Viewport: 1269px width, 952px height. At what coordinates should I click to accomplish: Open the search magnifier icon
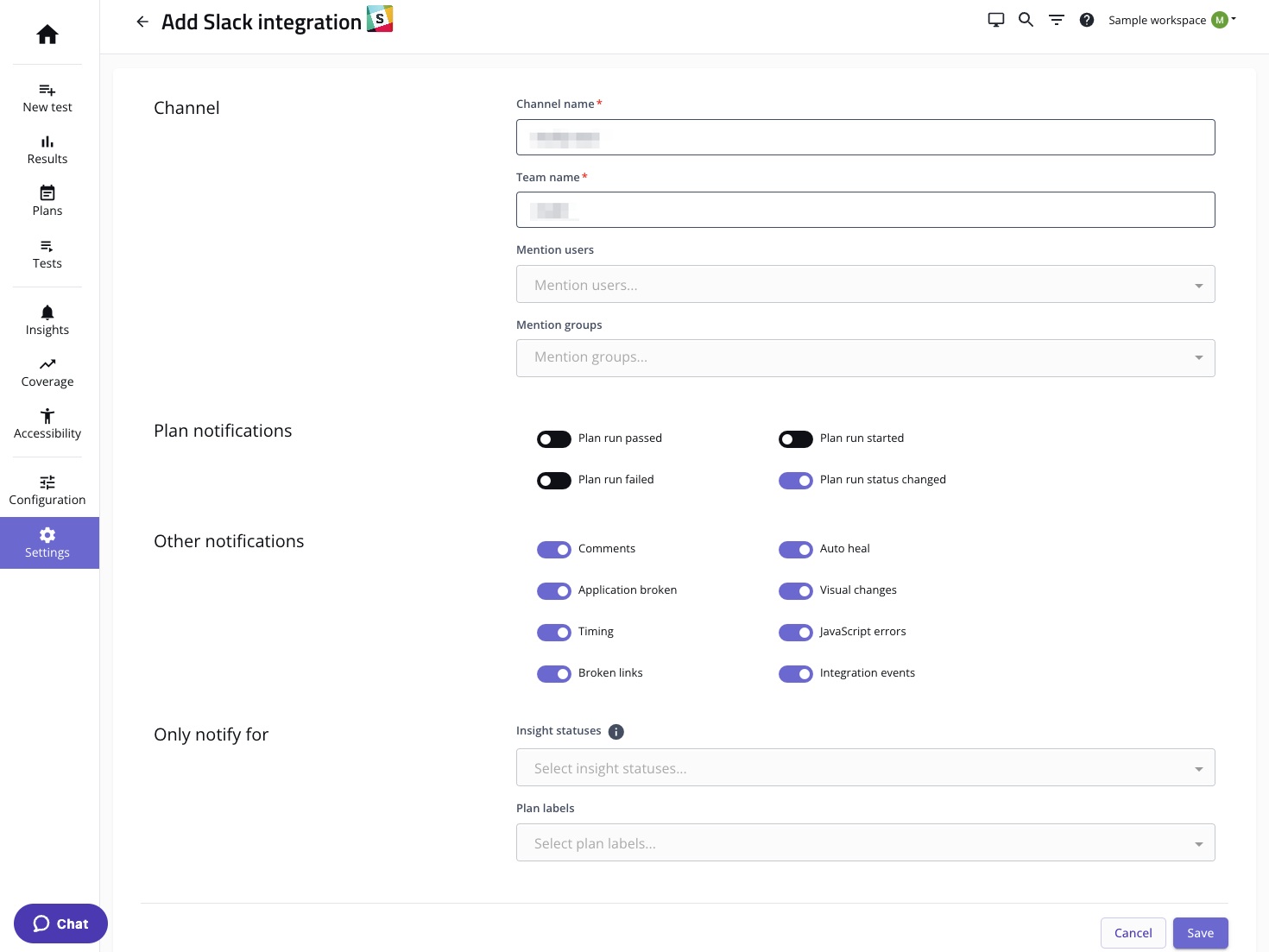click(x=1026, y=20)
